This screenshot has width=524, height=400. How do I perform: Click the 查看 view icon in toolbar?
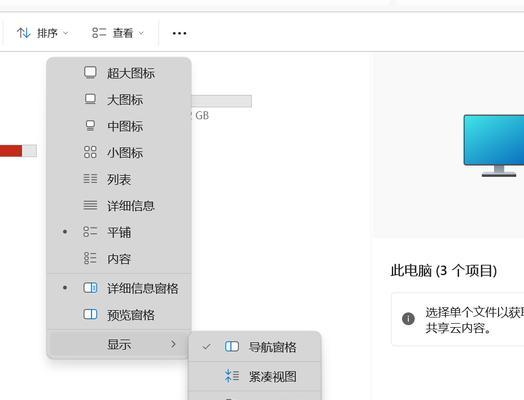tap(99, 33)
